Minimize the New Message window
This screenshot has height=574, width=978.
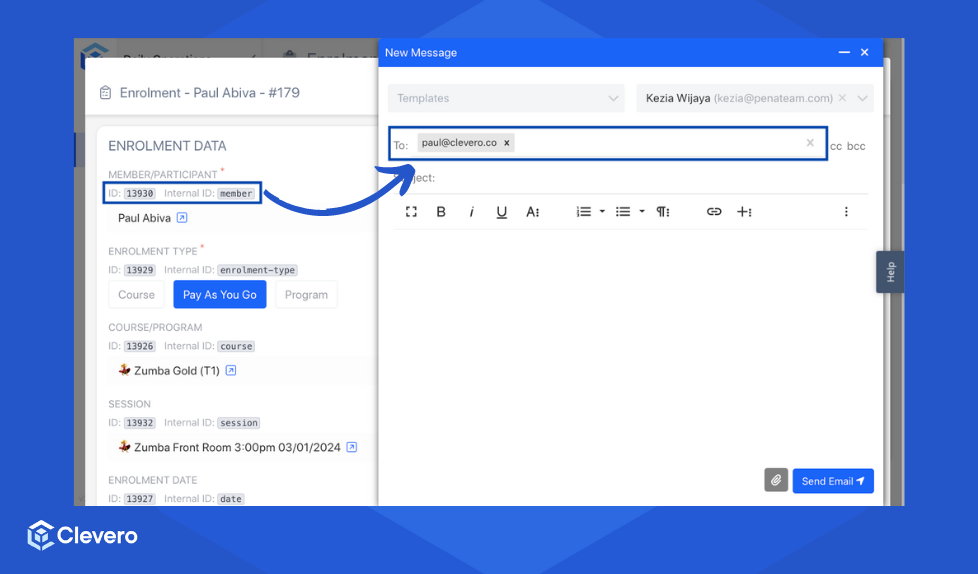click(x=844, y=52)
